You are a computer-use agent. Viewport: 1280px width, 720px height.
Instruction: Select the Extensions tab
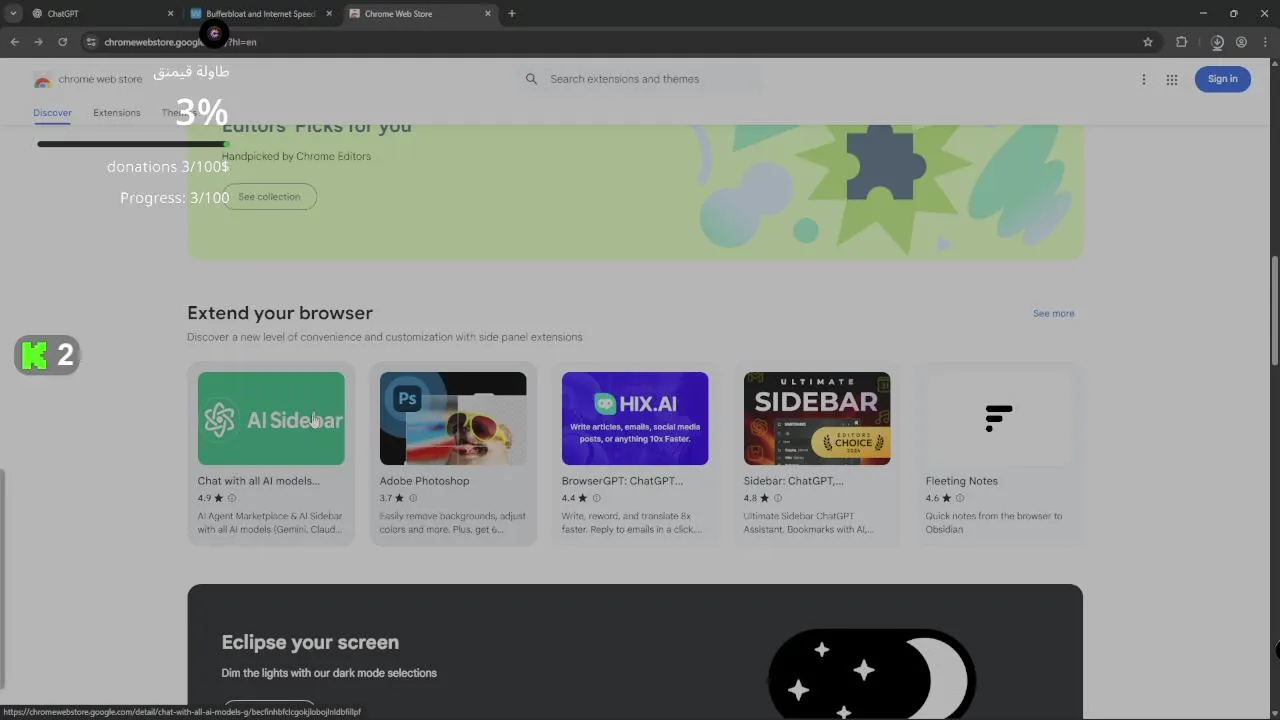117,113
